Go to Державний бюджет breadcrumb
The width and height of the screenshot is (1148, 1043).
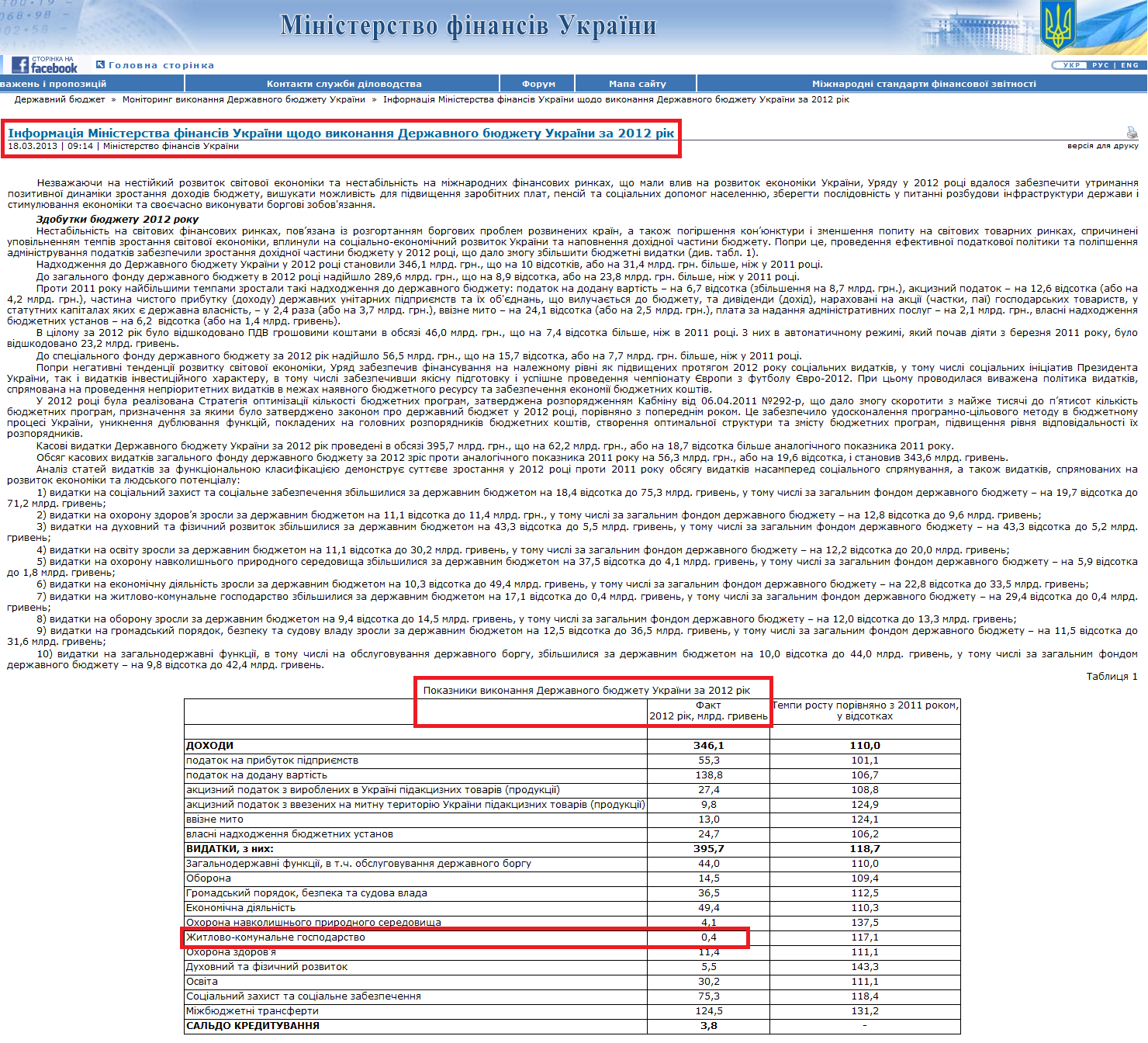coord(60,99)
